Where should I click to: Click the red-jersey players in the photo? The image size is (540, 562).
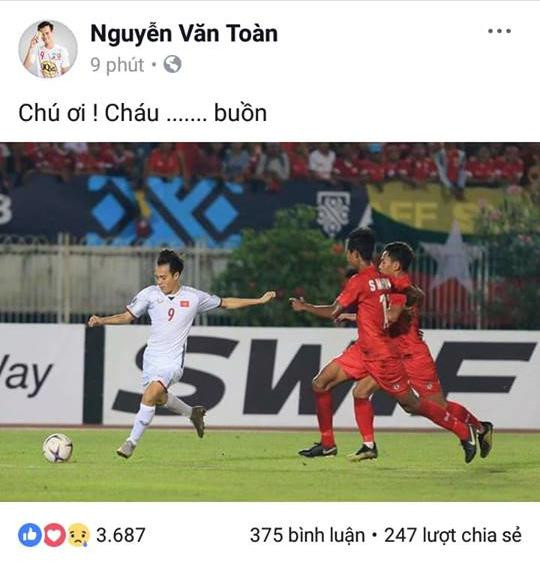click(391, 344)
